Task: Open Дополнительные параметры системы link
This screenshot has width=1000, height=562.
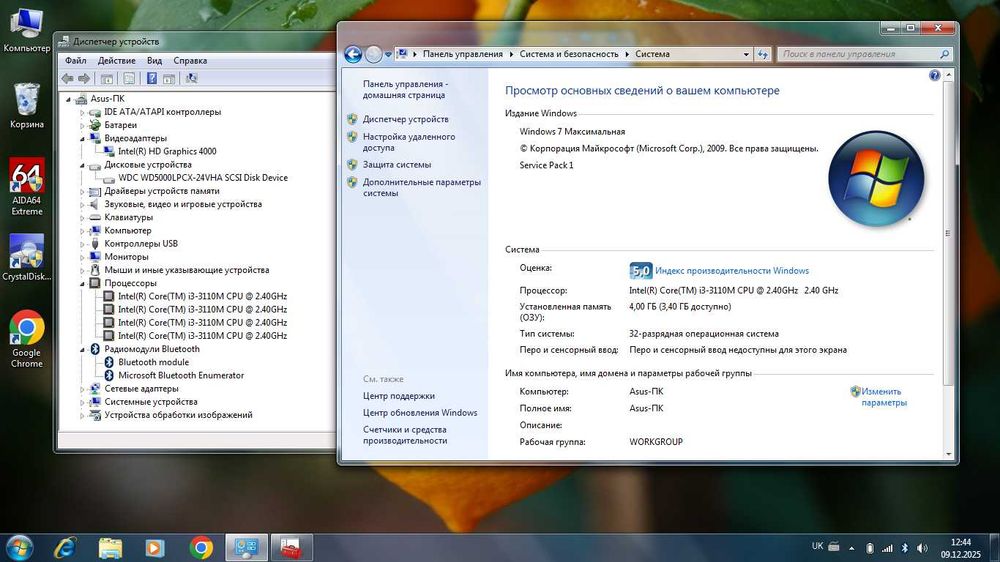Action: point(422,187)
